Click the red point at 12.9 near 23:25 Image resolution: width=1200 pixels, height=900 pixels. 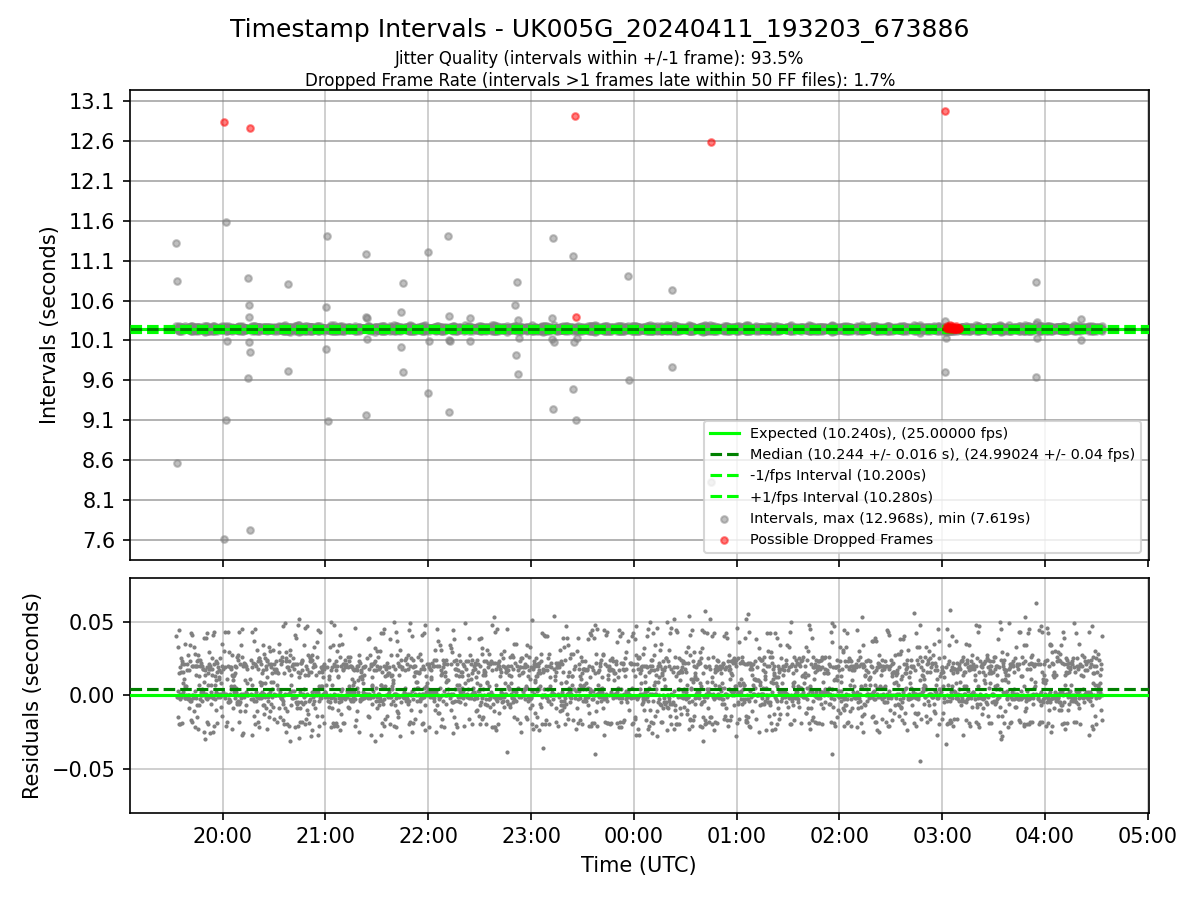[575, 116]
